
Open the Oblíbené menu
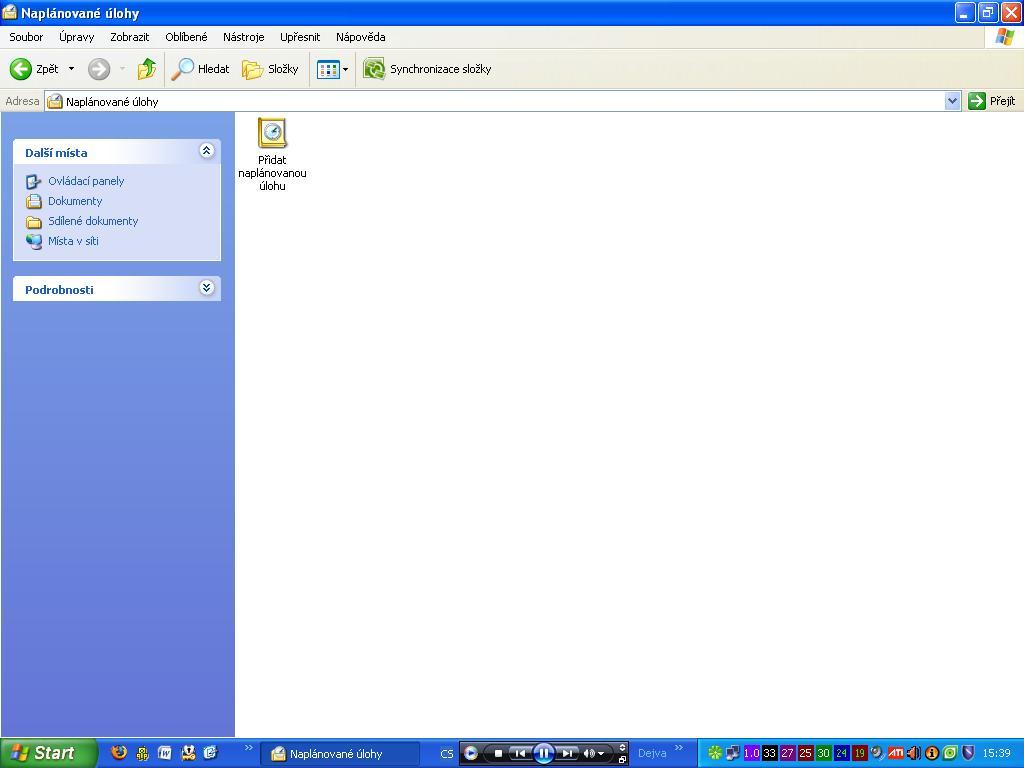186,37
